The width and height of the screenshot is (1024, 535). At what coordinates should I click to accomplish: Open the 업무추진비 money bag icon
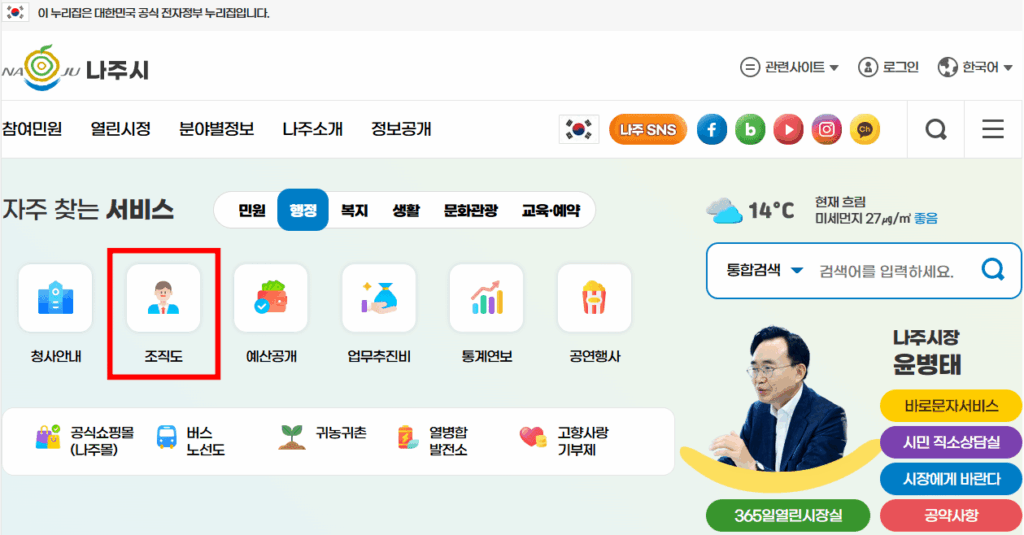pyautogui.click(x=379, y=298)
